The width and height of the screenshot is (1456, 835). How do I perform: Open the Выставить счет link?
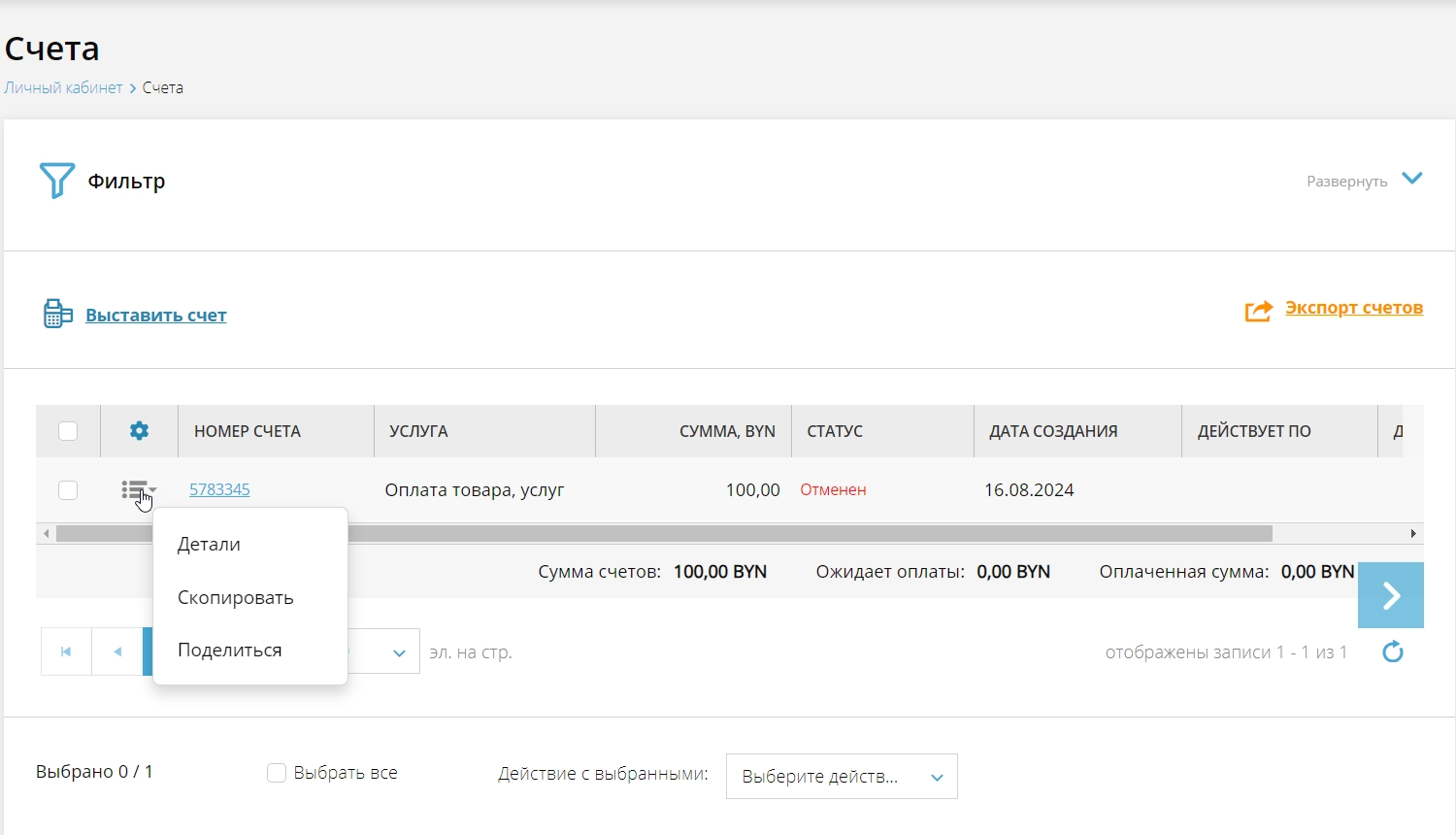coord(156,316)
